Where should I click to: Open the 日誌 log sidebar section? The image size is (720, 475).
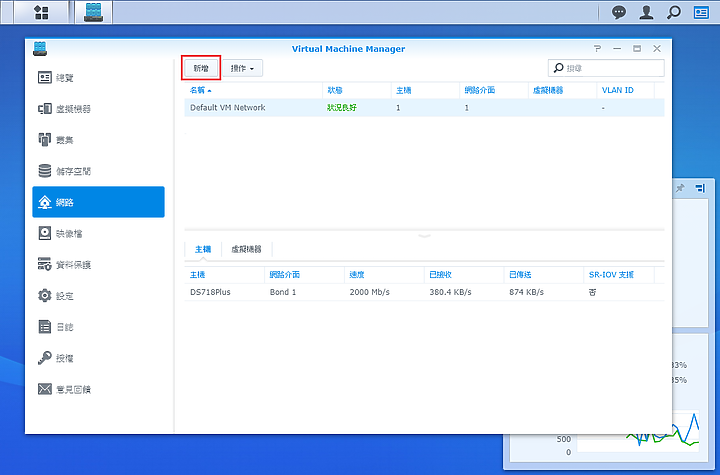(x=98, y=327)
